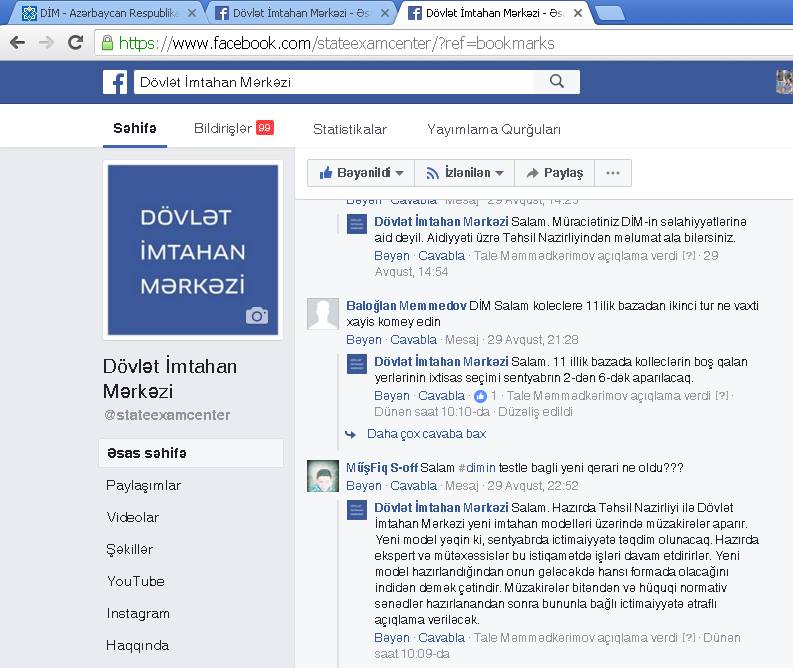Select Əsas səhifə in sidebar

(x=191, y=453)
